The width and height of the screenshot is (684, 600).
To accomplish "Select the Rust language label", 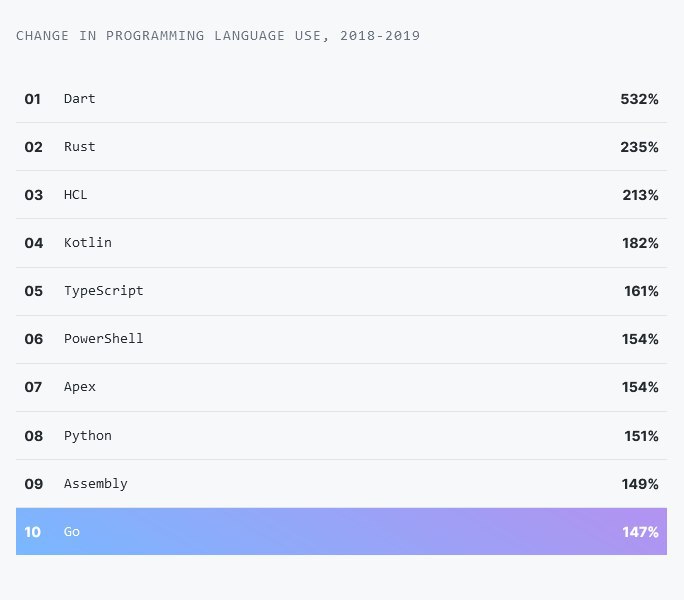I will 80,146.
